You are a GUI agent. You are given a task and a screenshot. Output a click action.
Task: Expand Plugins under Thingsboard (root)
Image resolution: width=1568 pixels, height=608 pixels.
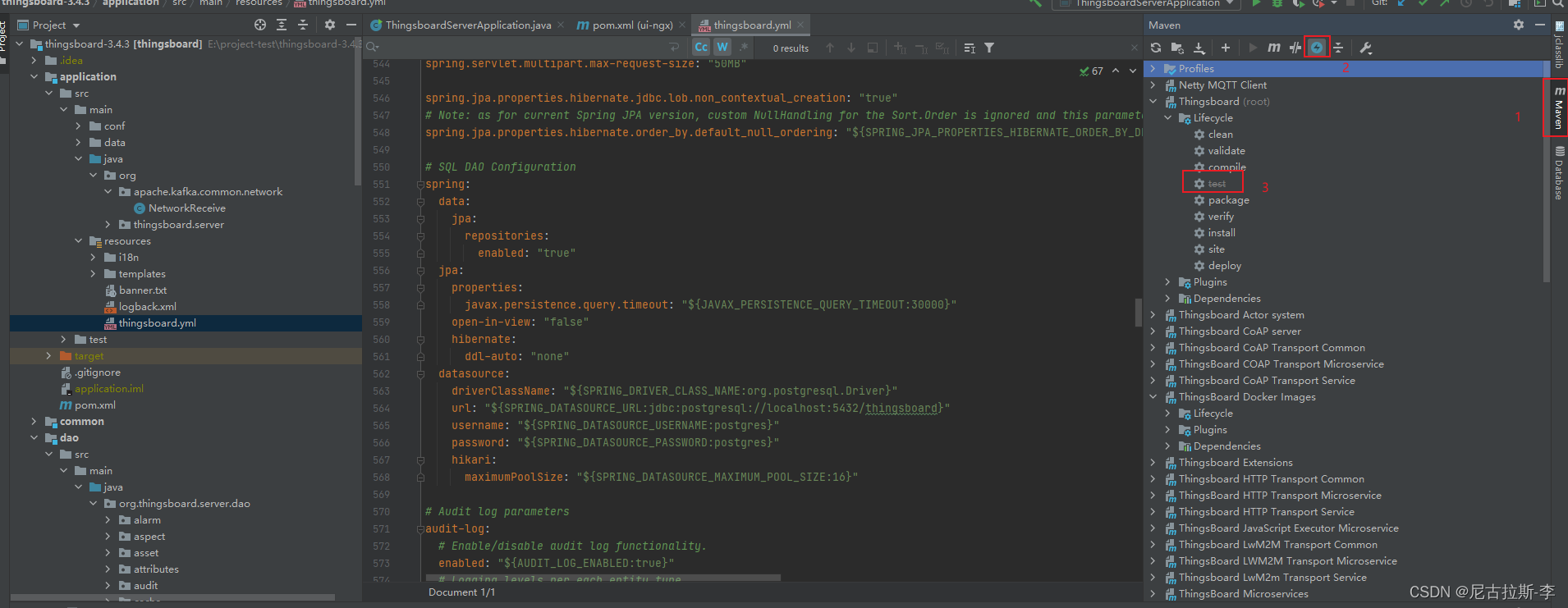[1167, 282]
